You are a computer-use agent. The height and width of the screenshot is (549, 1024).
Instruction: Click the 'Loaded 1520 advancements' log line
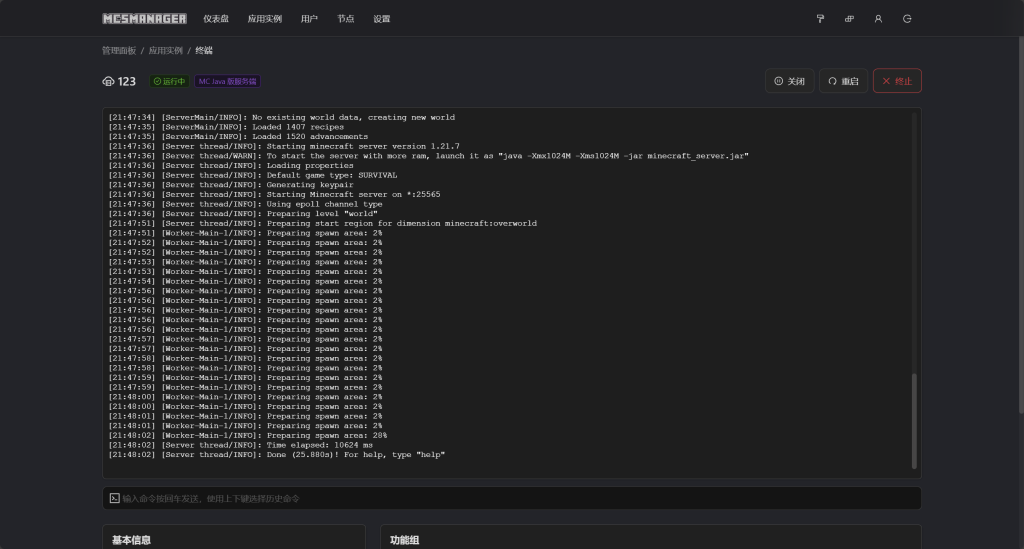click(x=238, y=136)
